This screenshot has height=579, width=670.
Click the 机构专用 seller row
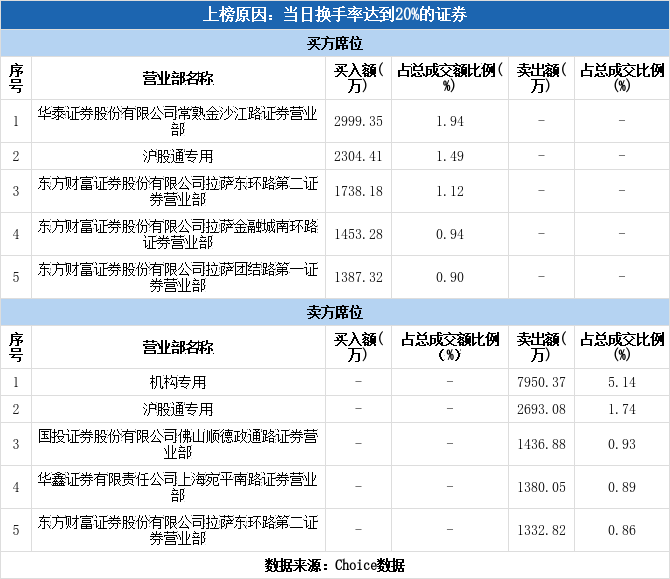coord(178,382)
